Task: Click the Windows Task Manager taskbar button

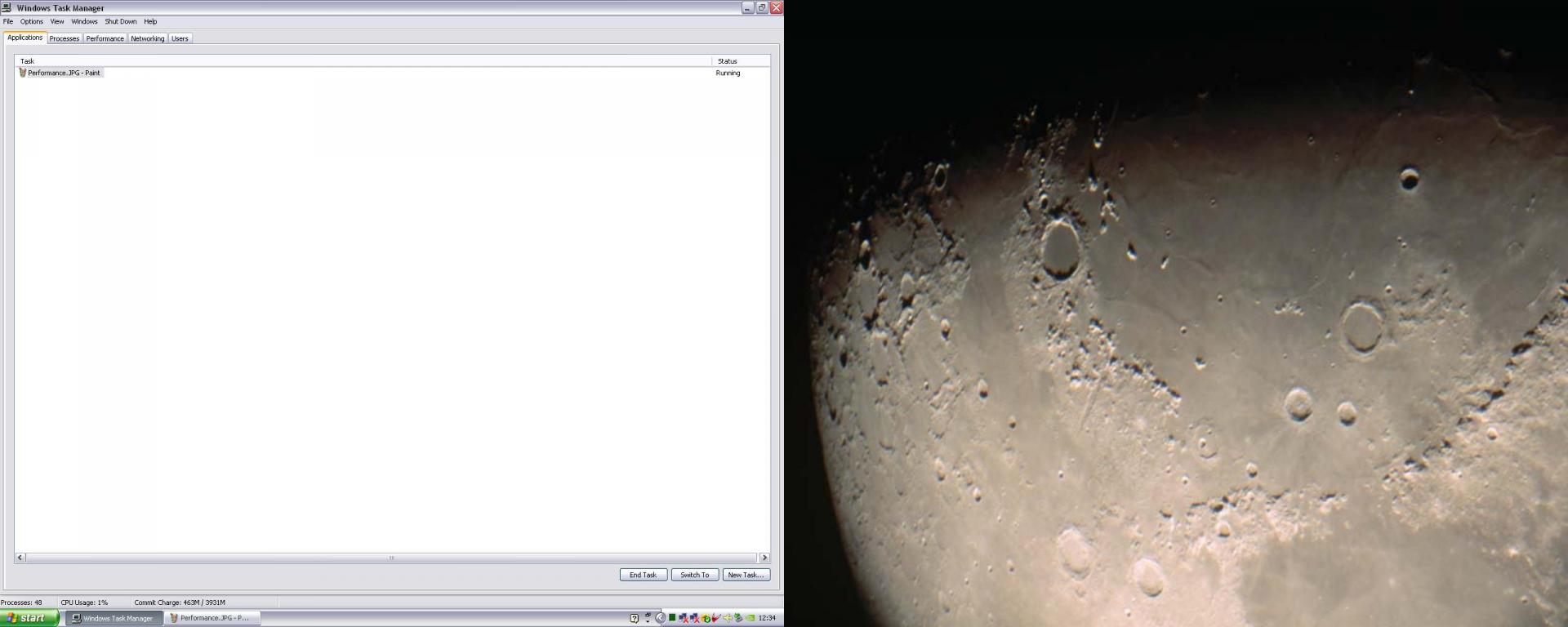Action: [114, 618]
